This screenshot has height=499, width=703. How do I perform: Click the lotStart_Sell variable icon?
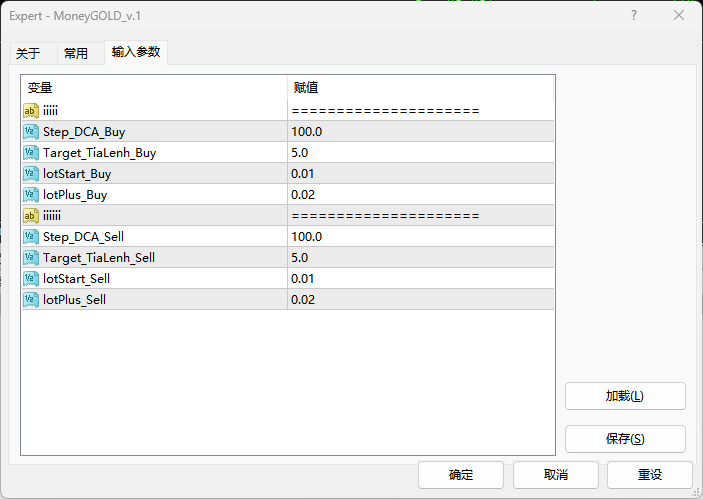31,279
